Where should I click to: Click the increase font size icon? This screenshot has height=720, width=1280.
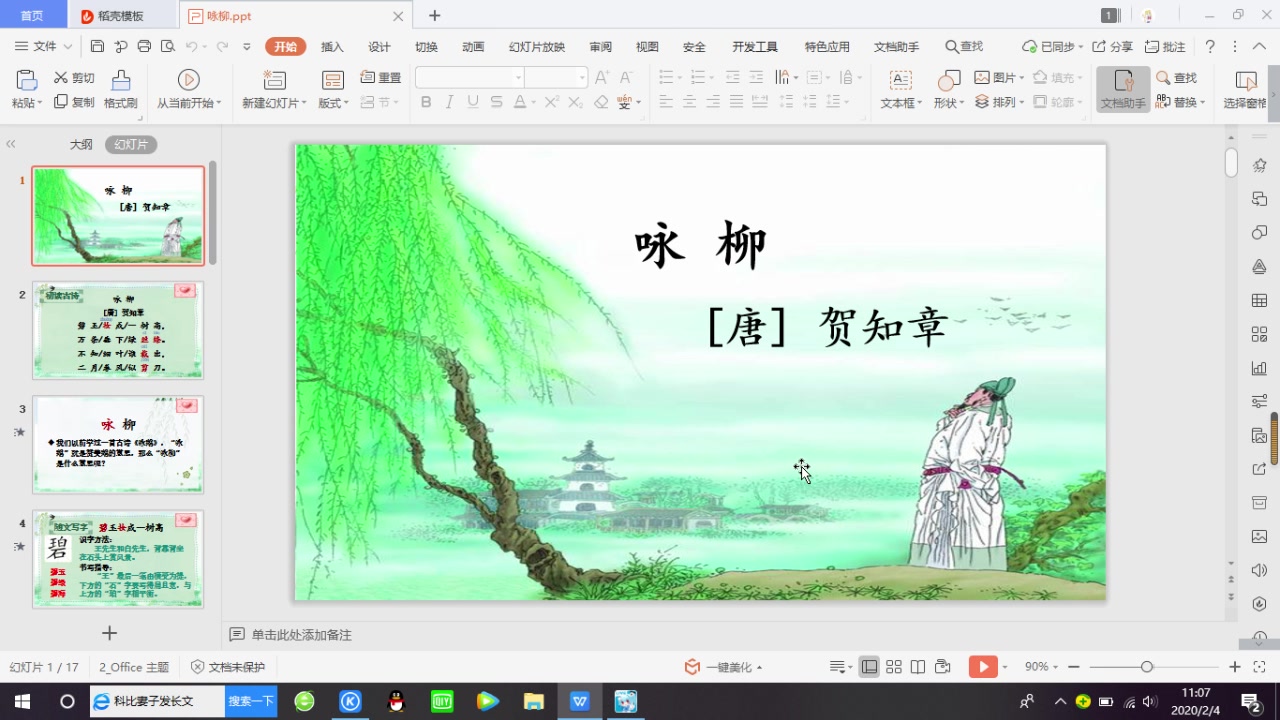(602, 77)
